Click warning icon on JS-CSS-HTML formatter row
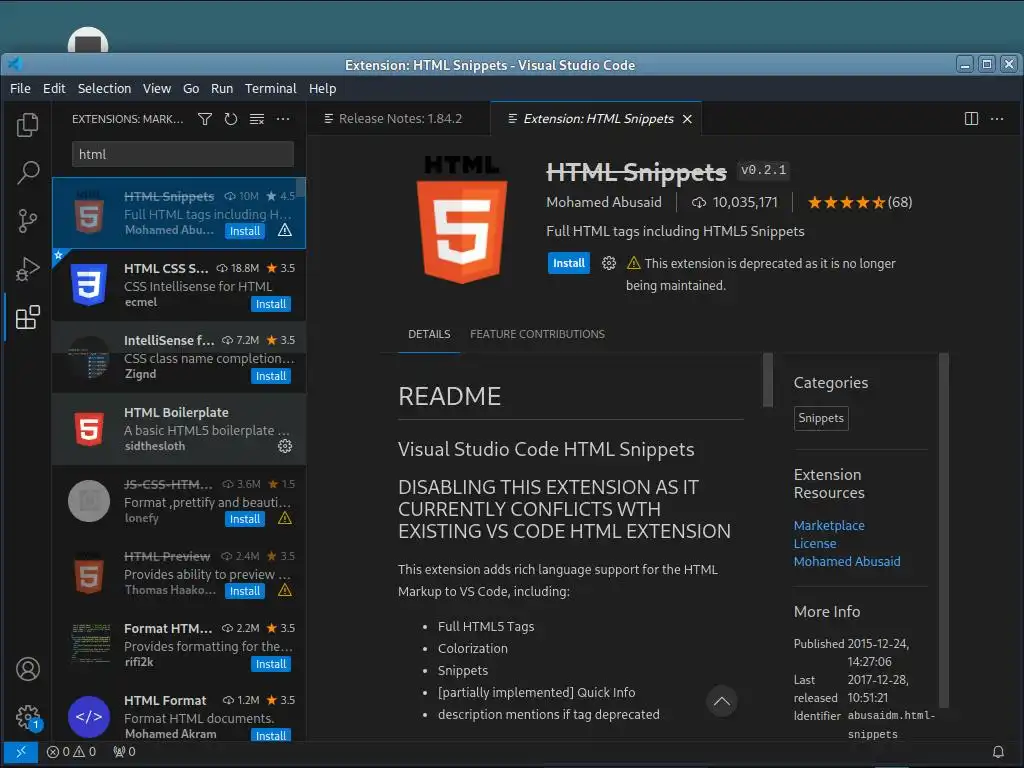Image resolution: width=1024 pixels, height=768 pixels. pos(285,519)
